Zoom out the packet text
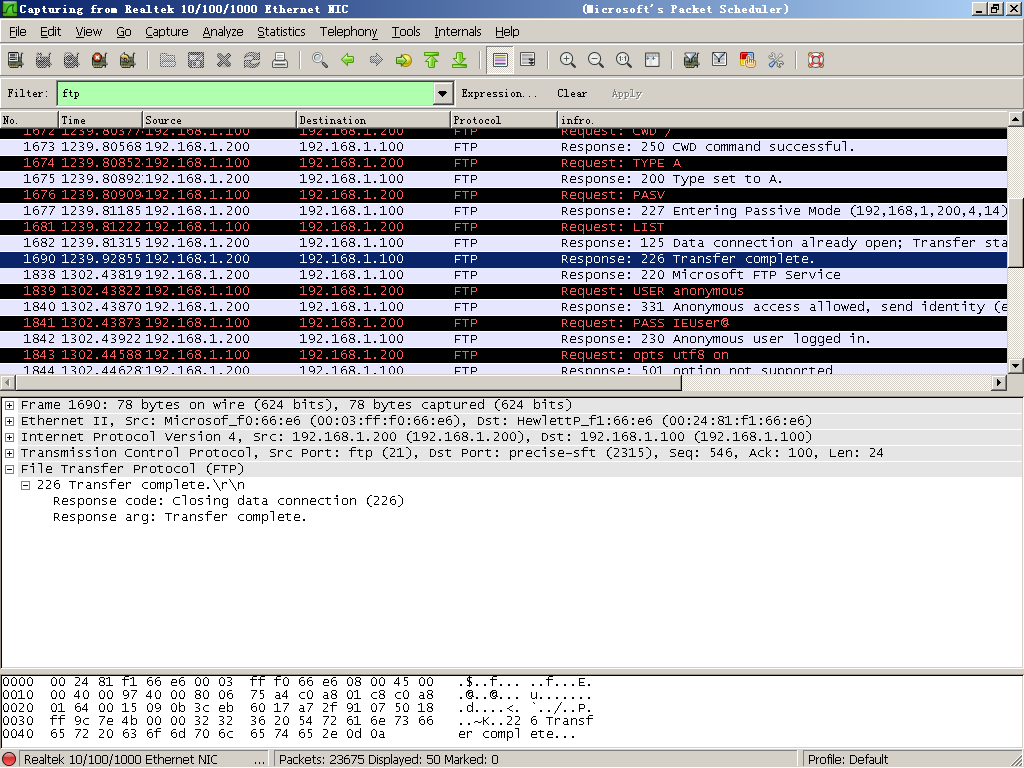This screenshot has height=768, width=1024. pos(596,60)
